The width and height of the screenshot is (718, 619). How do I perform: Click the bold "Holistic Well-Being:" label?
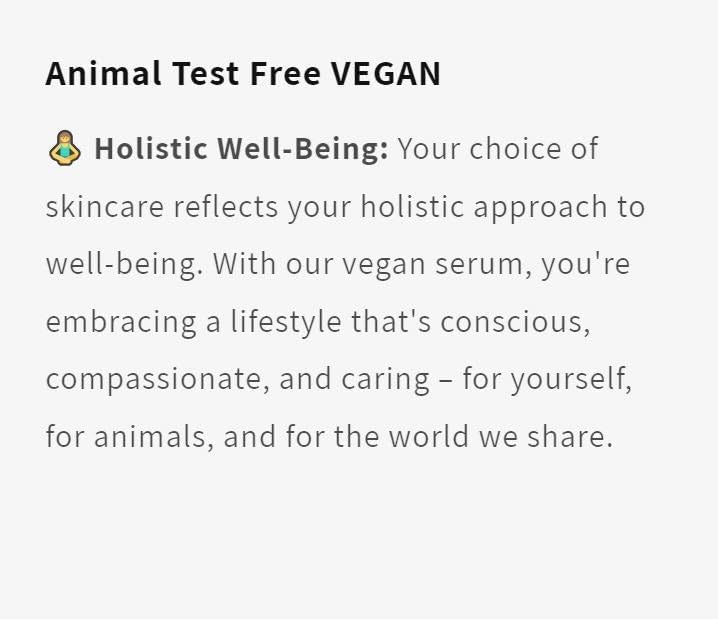coord(241,150)
